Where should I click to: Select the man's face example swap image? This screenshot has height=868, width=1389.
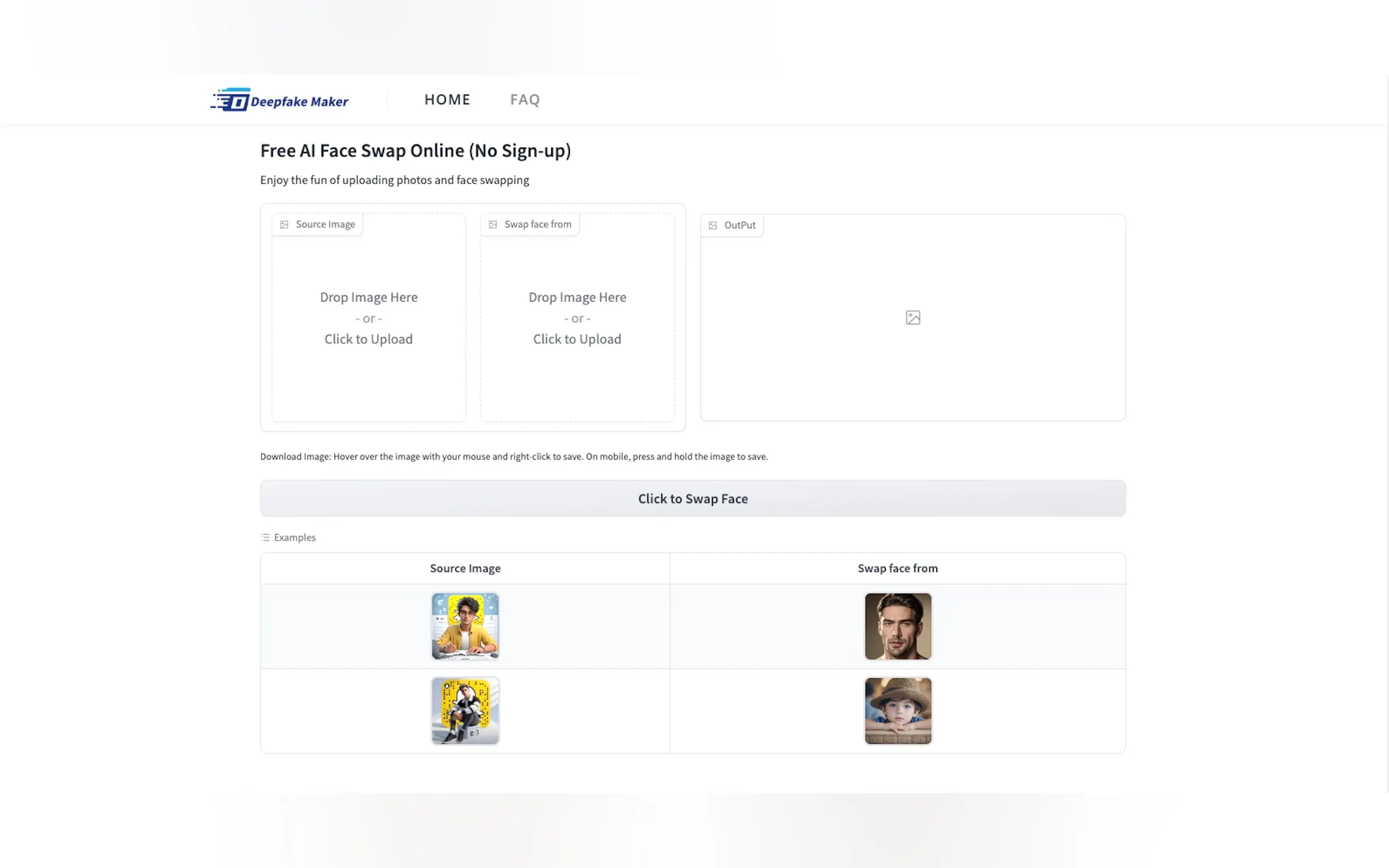tap(897, 626)
